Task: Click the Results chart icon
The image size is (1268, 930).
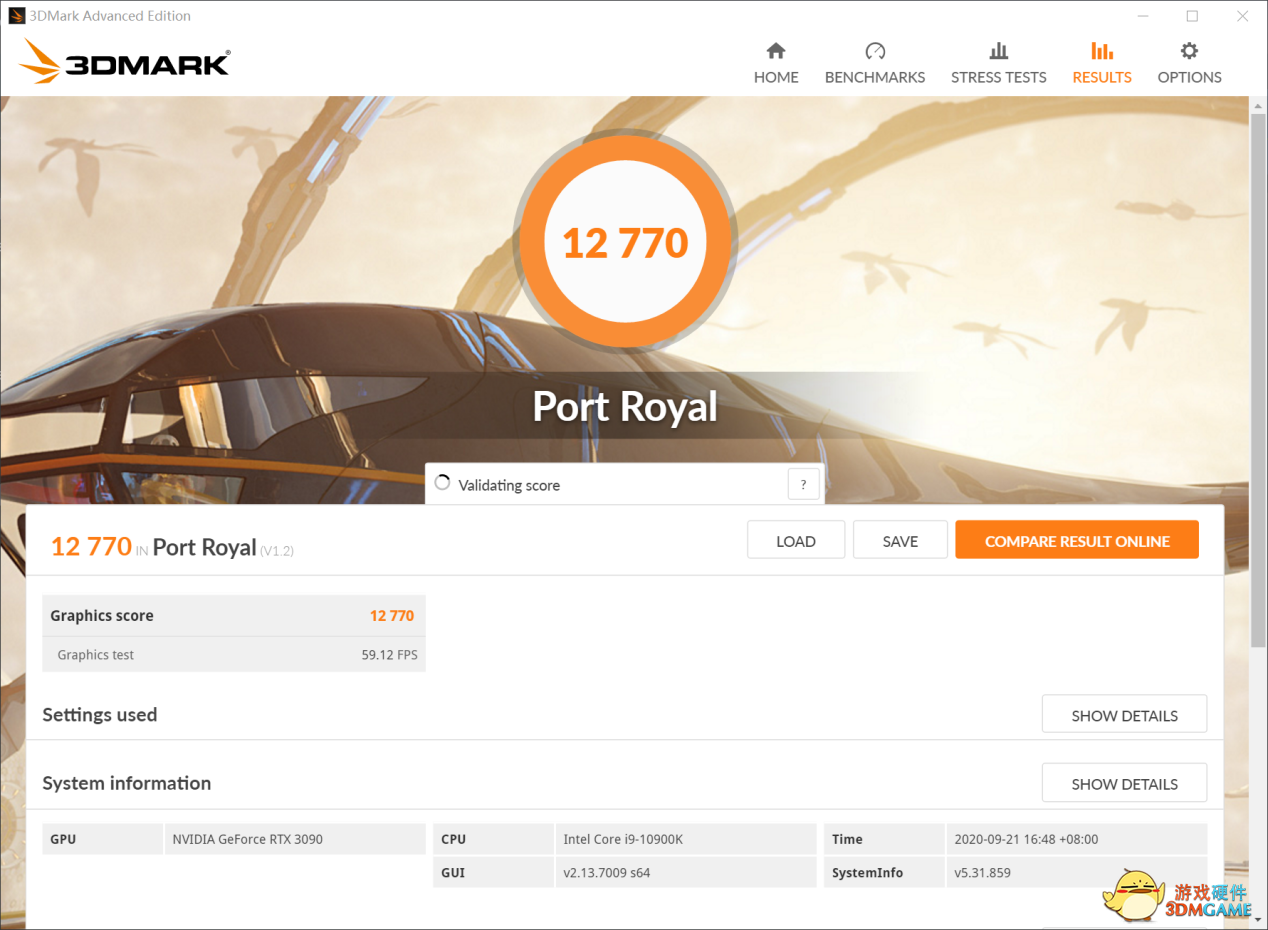Action: tap(1102, 51)
